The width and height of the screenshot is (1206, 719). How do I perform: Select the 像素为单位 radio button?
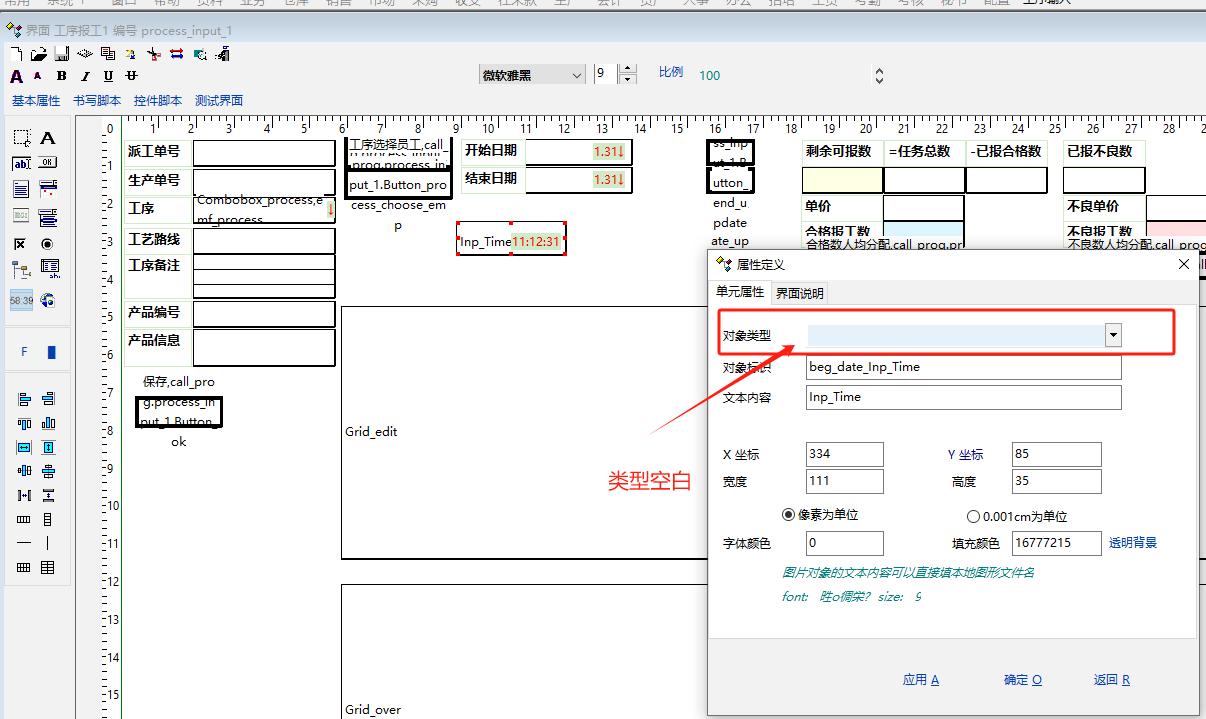coord(789,515)
